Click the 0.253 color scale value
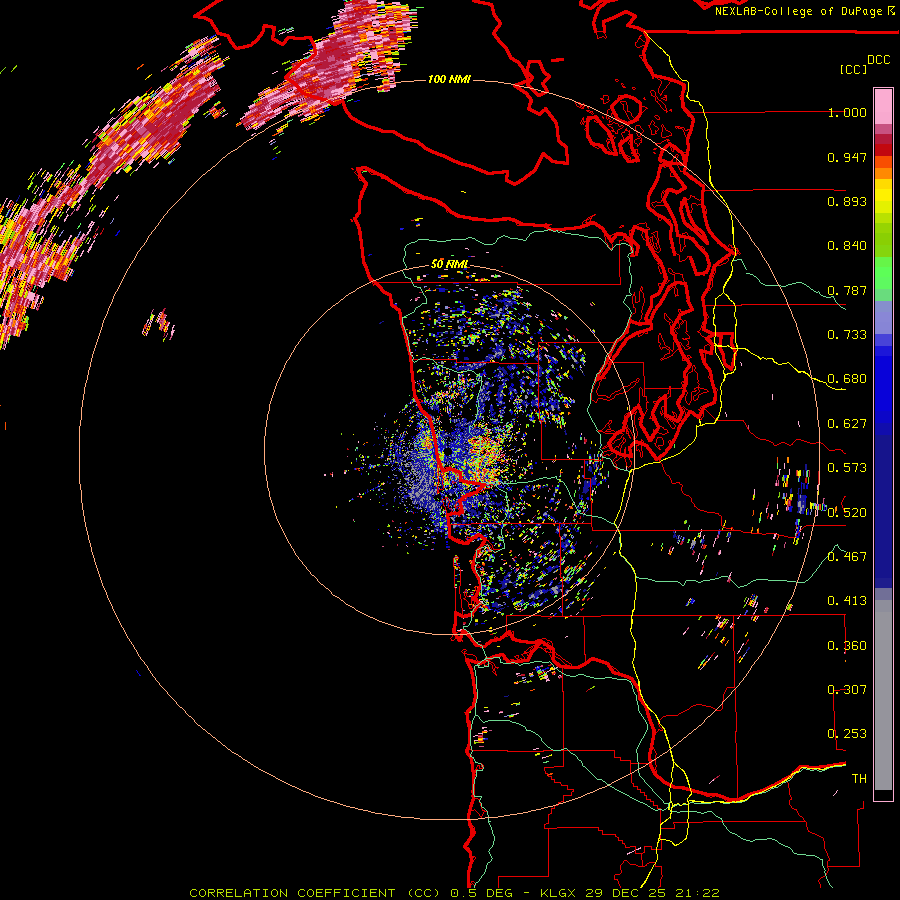 tap(847, 734)
